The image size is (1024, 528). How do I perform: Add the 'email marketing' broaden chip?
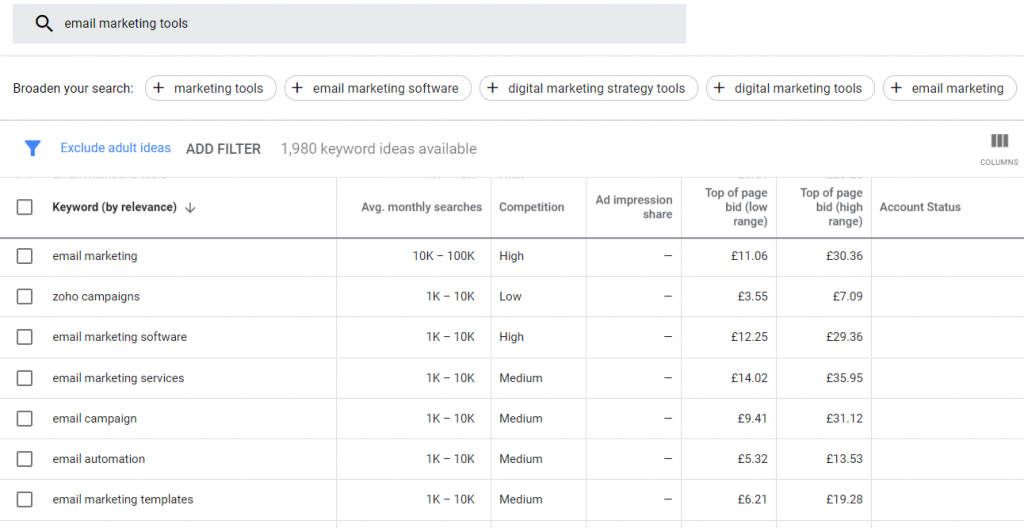tap(950, 88)
